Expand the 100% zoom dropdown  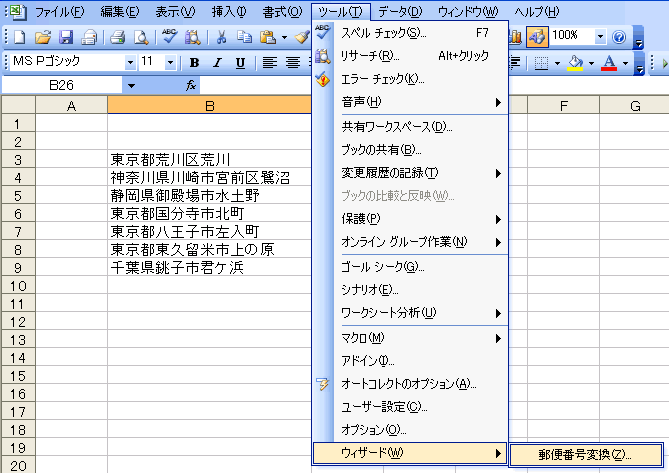point(600,36)
